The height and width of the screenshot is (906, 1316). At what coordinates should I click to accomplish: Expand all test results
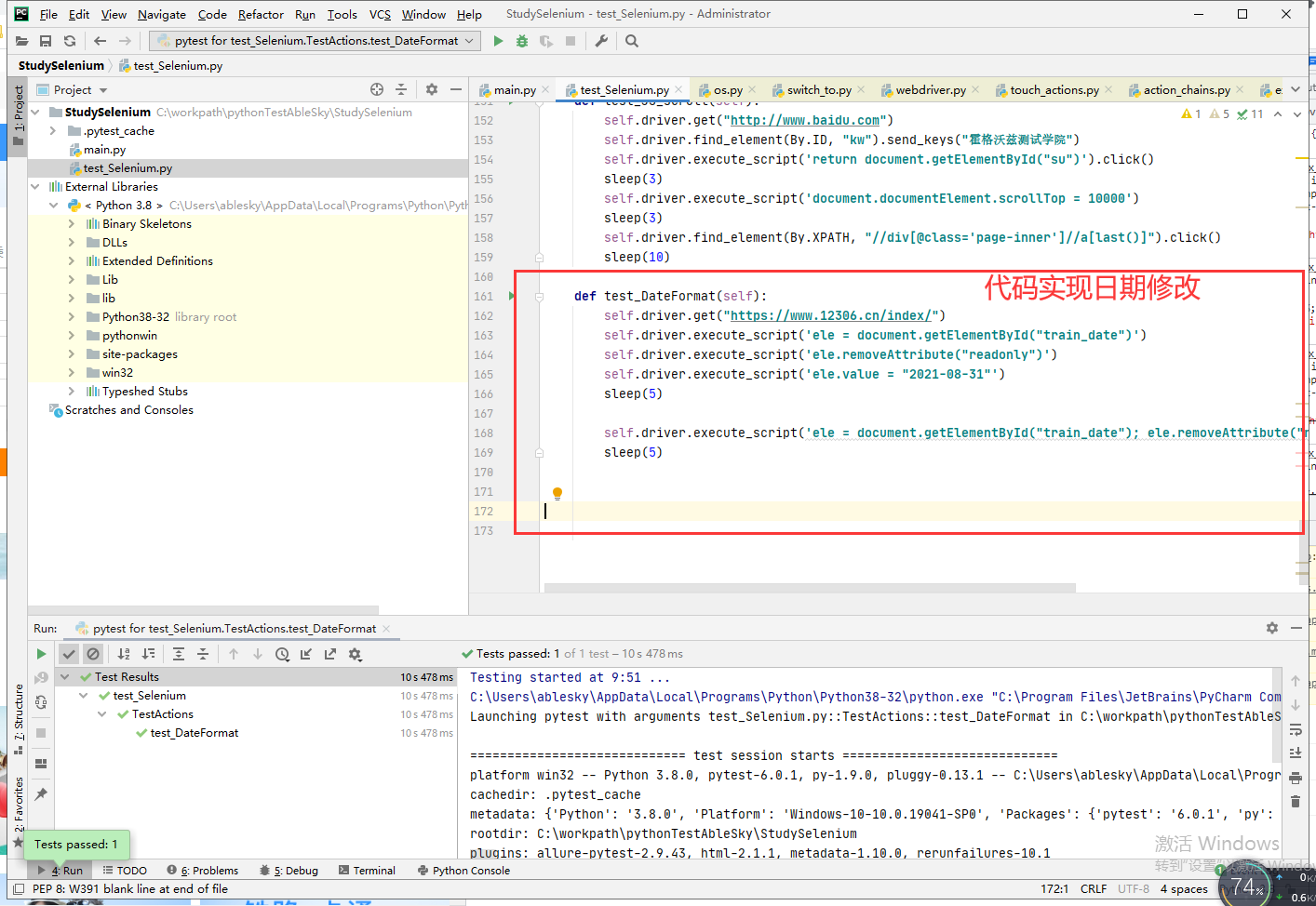point(179,654)
